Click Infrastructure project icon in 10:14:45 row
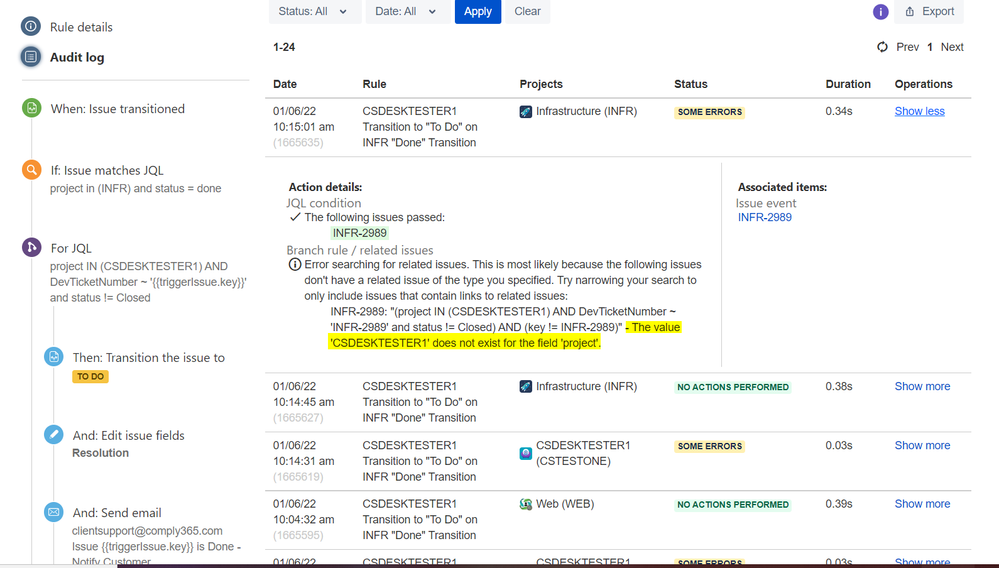The image size is (999, 568). tap(526, 387)
